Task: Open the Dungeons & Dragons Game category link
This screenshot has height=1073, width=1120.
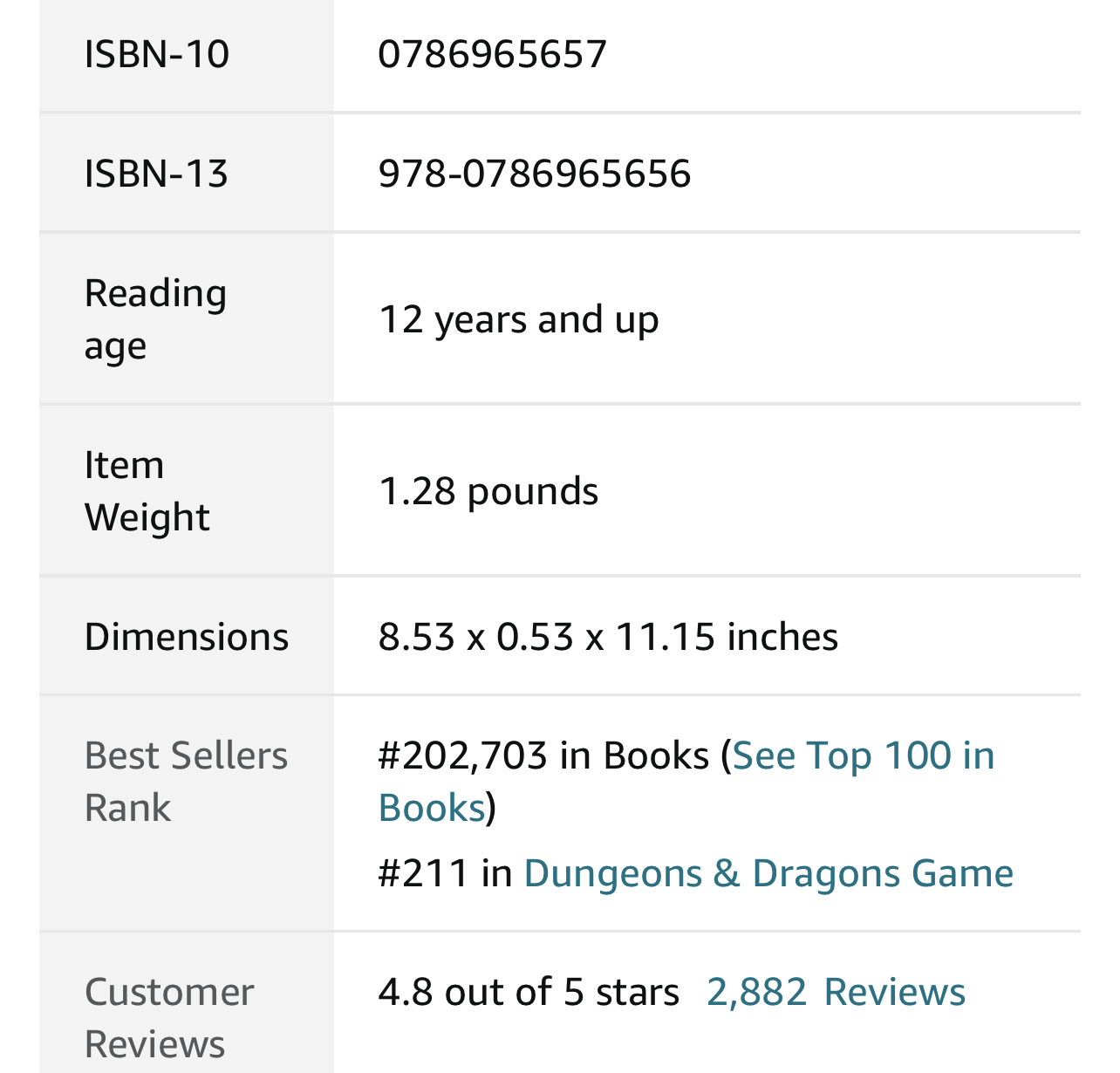Action: [768, 873]
